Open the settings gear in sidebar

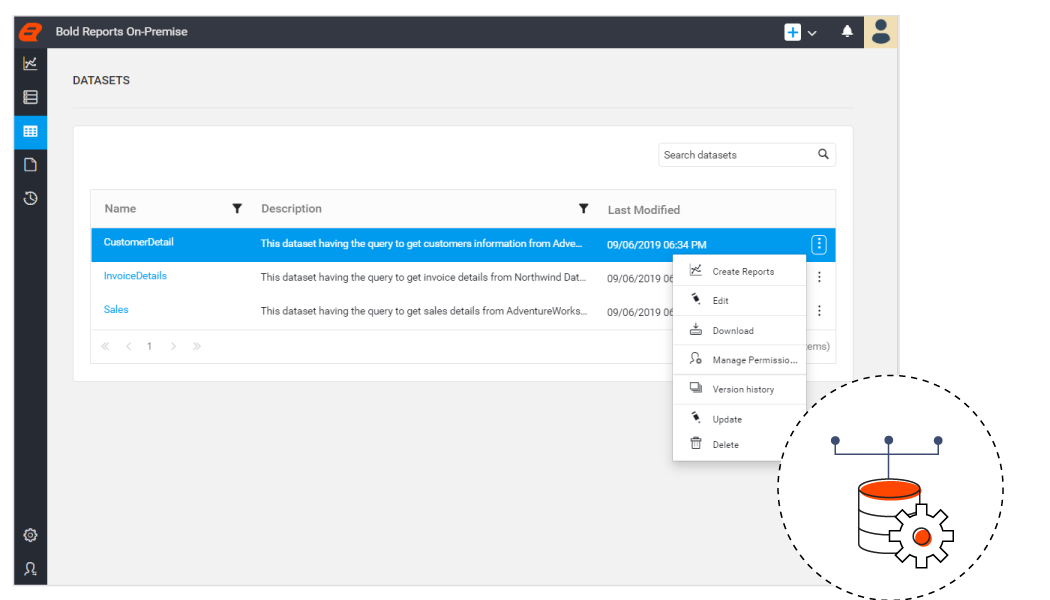pos(30,535)
